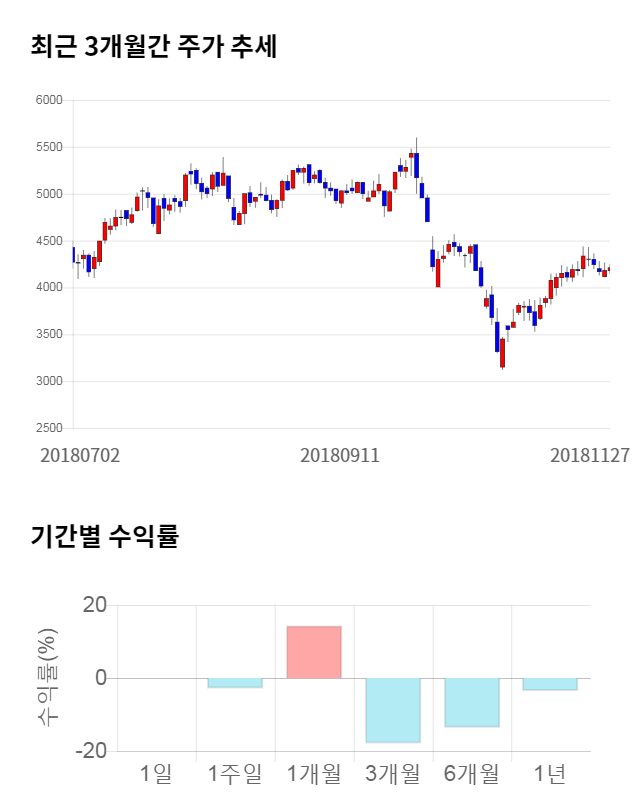Click the 20180911 middle date label

point(340,455)
